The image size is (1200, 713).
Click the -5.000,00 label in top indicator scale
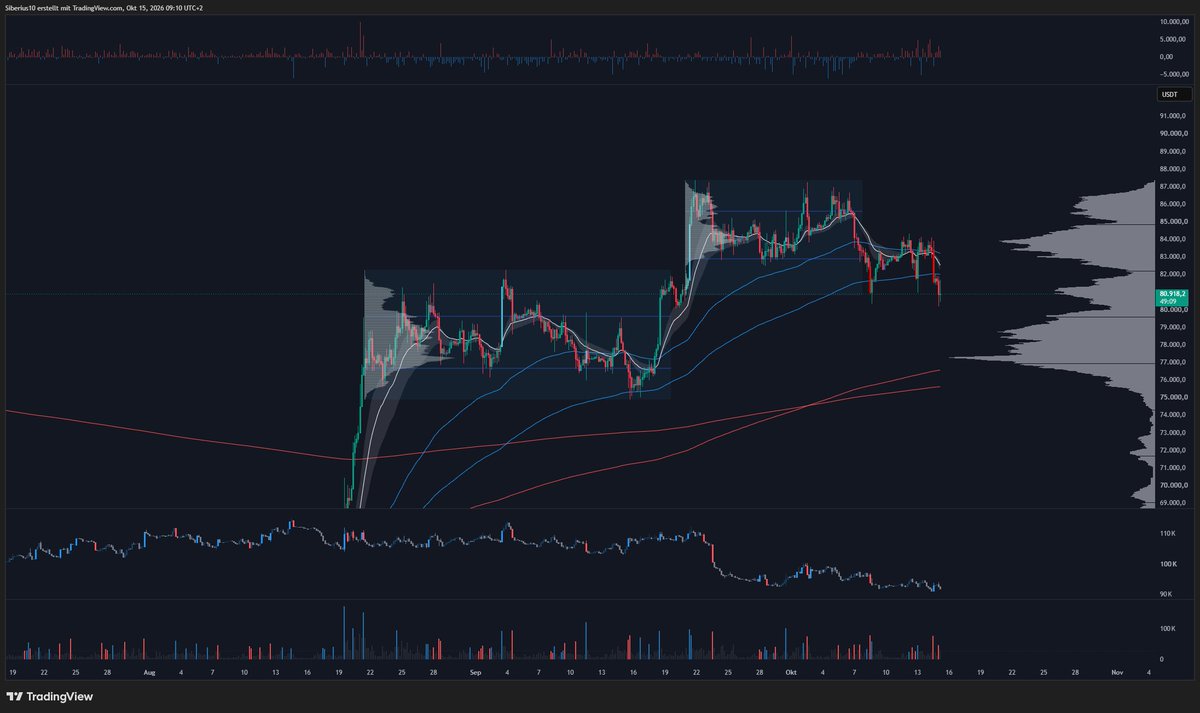point(1175,75)
